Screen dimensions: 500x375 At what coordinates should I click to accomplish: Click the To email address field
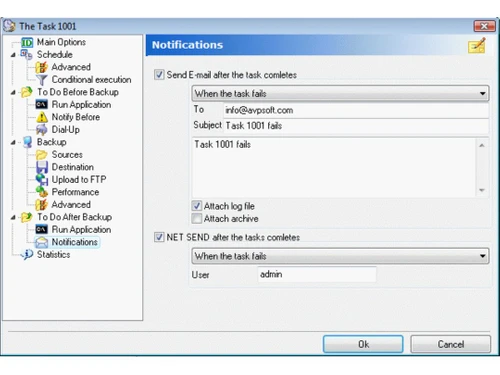click(356, 110)
